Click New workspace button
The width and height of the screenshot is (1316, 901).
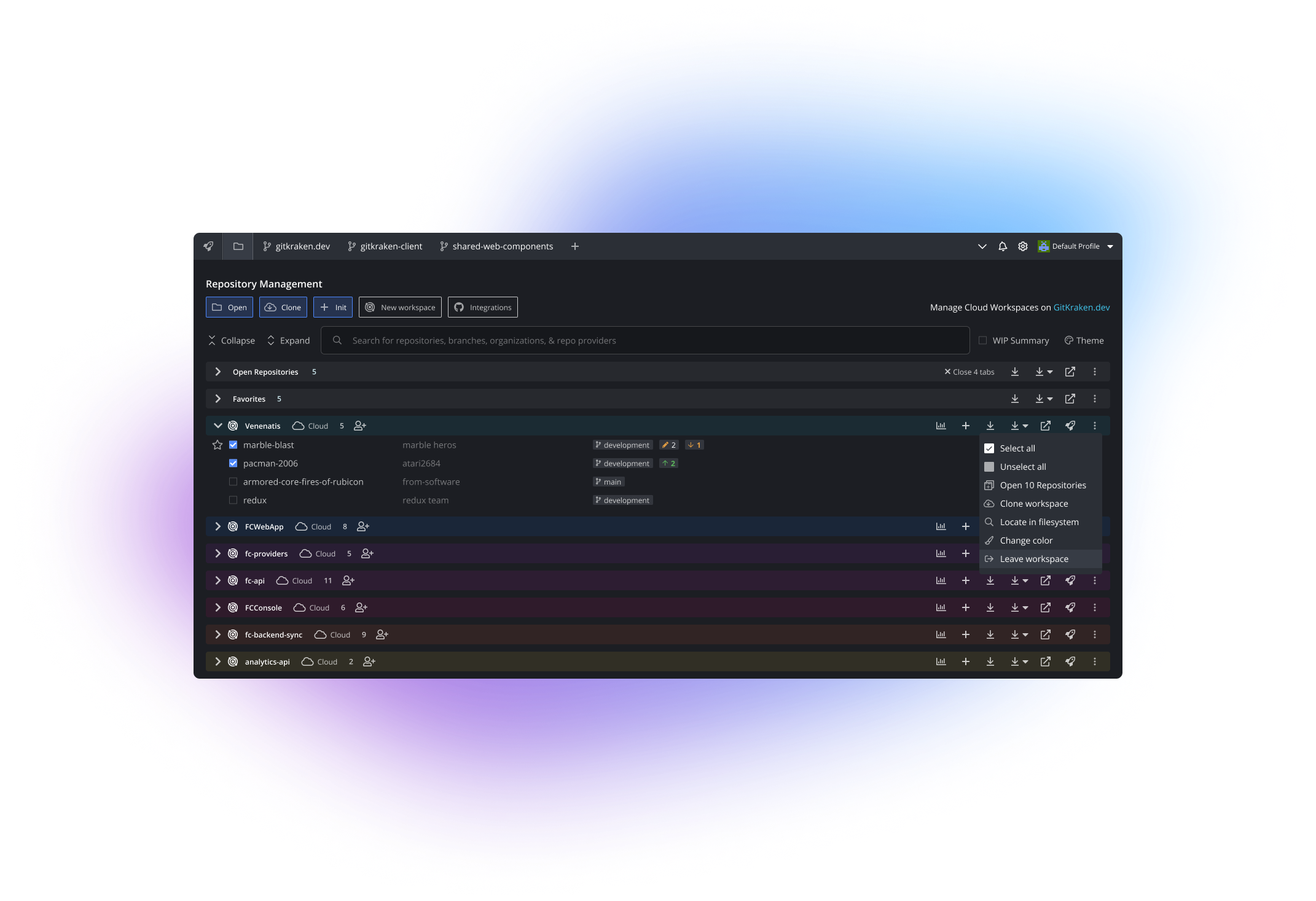tap(400, 307)
